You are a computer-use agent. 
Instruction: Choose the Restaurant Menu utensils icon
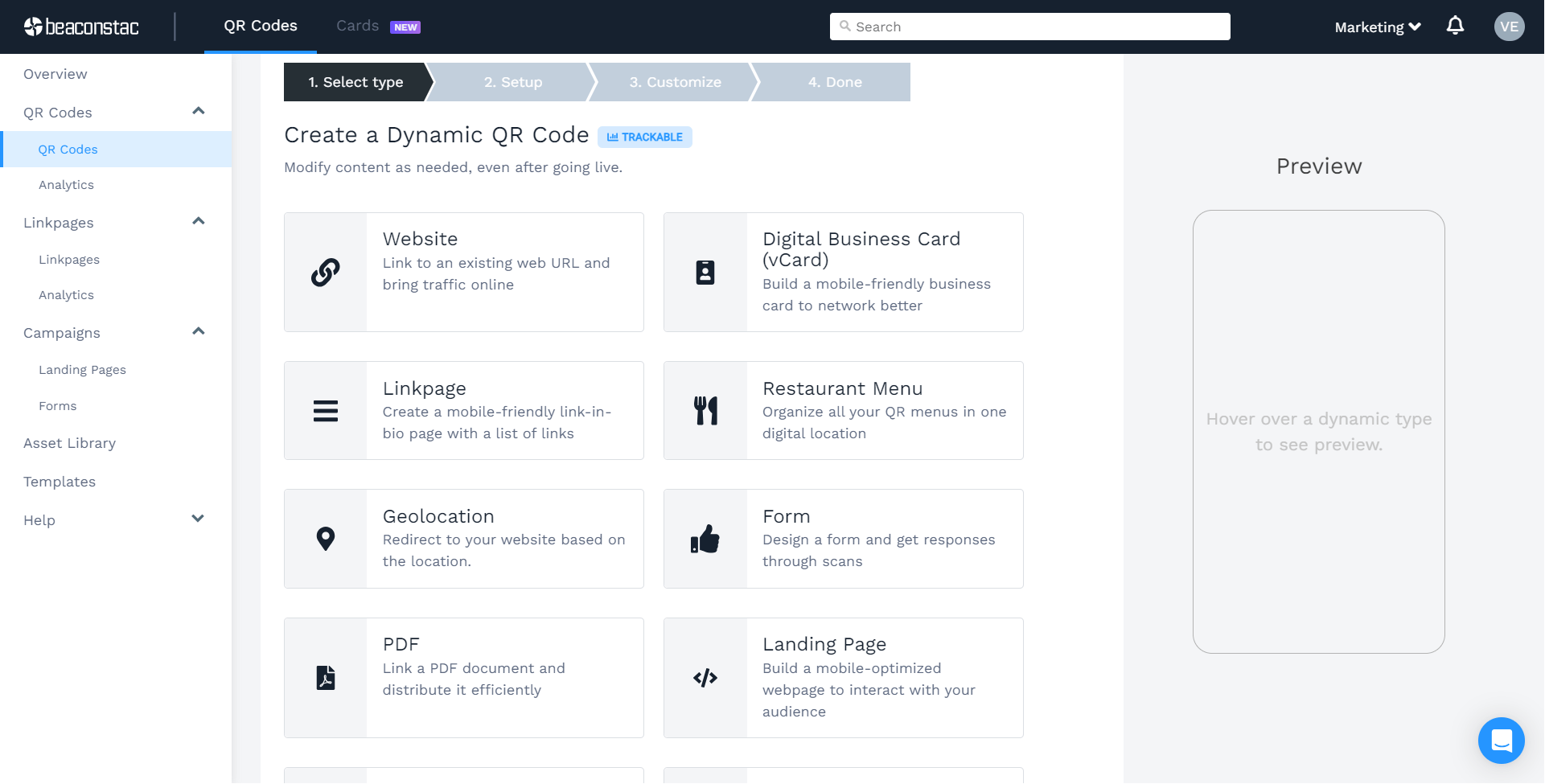[705, 411]
